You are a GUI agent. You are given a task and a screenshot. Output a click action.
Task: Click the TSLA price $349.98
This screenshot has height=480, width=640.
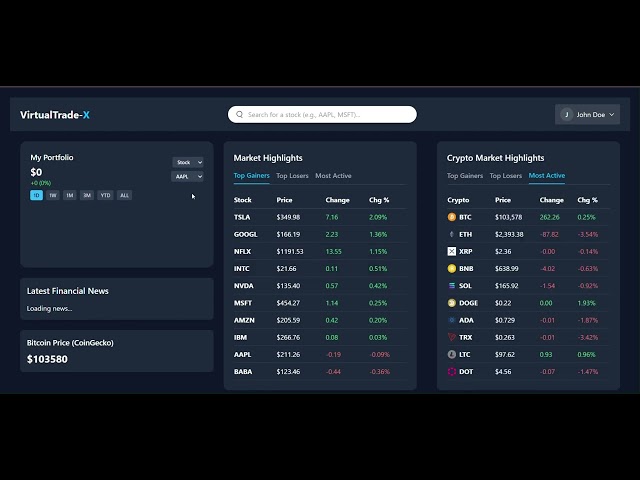point(288,217)
